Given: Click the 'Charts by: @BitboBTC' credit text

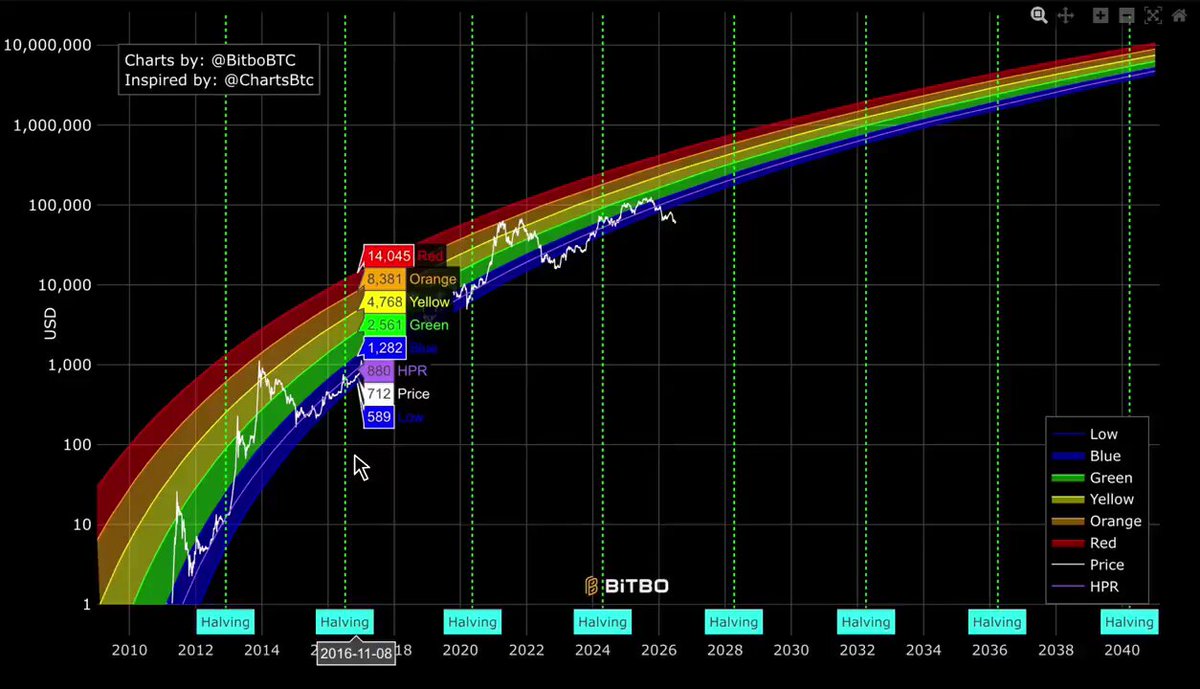Looking at the screenshot, I should [210, 60].
